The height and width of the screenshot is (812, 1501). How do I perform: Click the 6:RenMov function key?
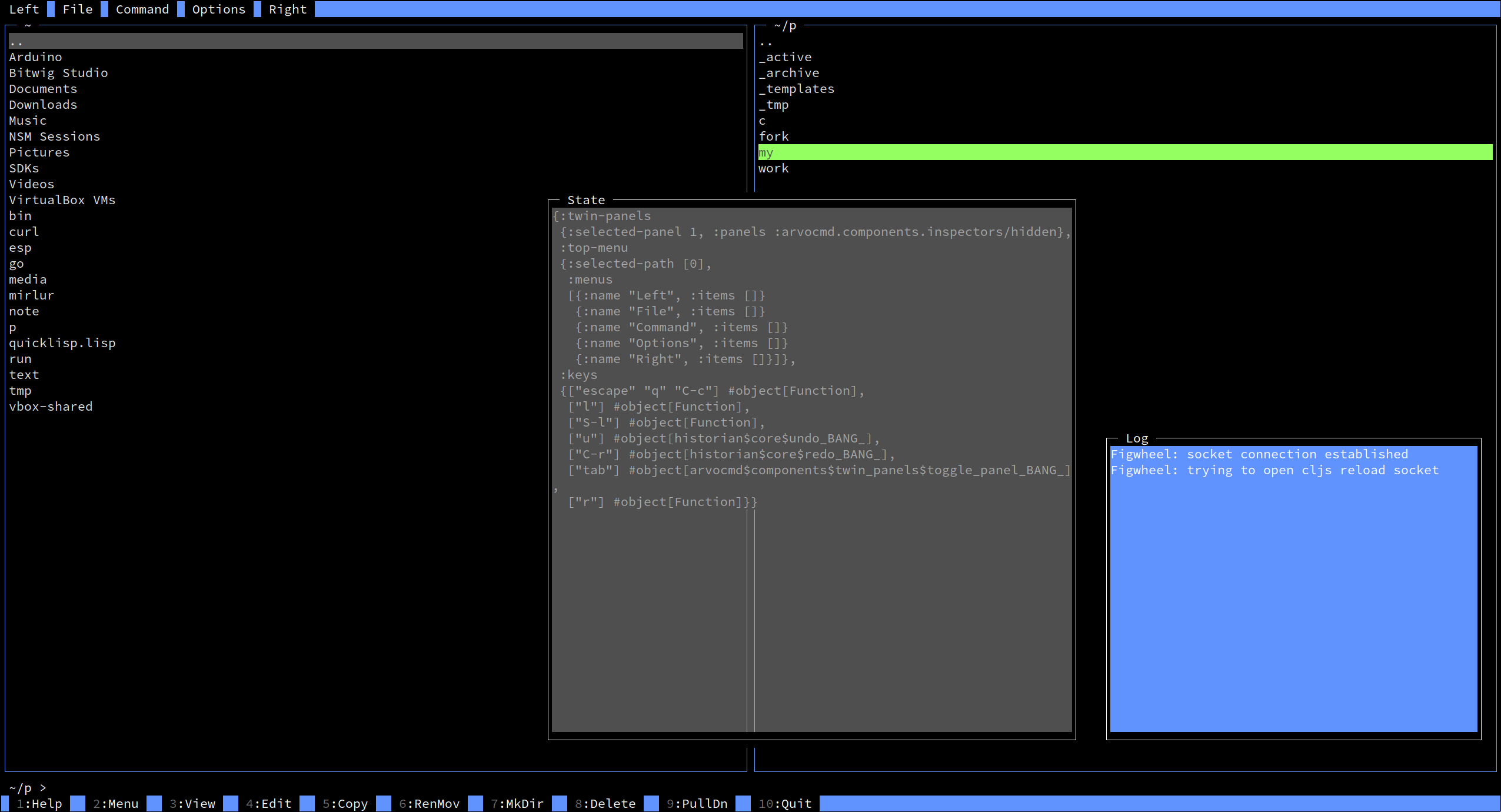pos(430,803)
